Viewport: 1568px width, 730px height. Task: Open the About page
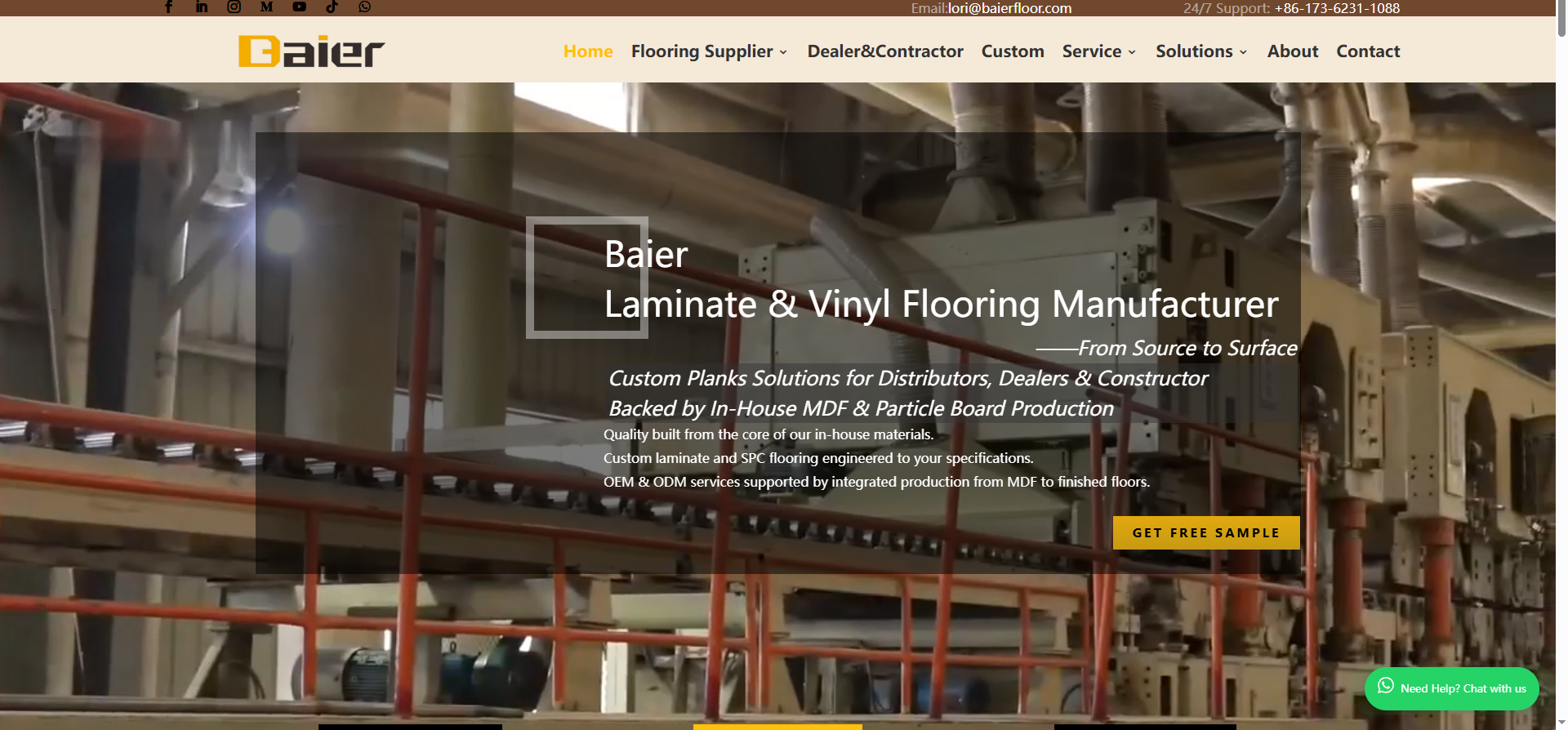pos(1293,51)
